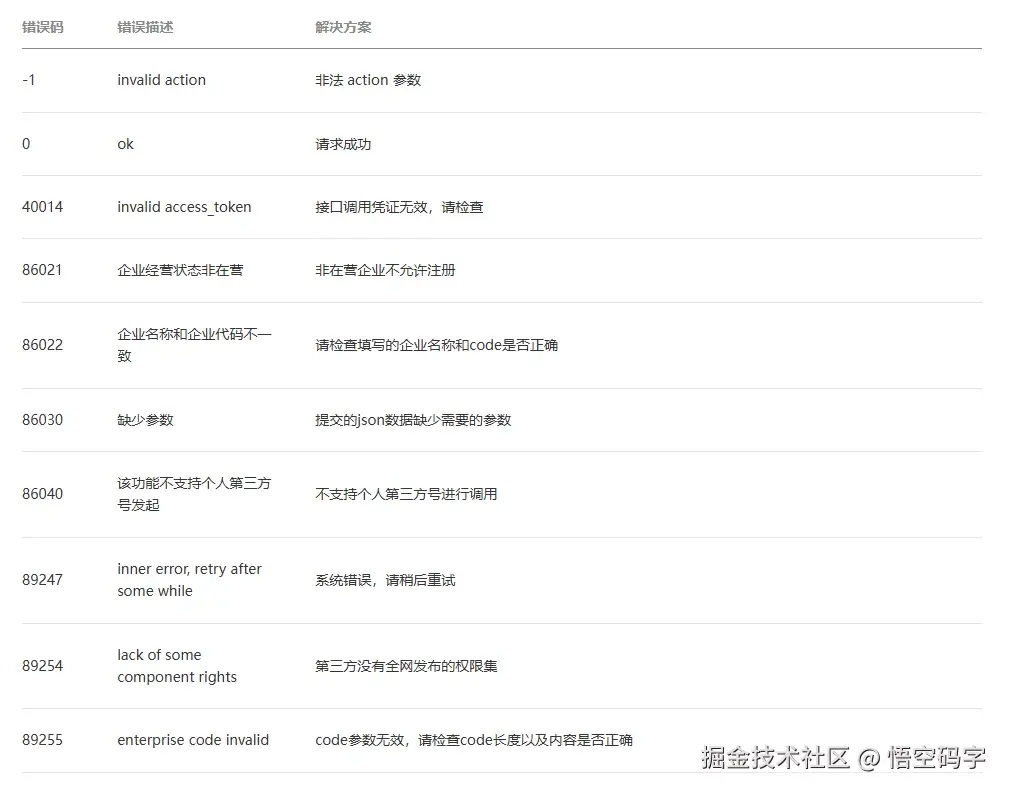Select error code 86030
The width and height of the screenshot is (1009, 794).
[x=42, y=420]
